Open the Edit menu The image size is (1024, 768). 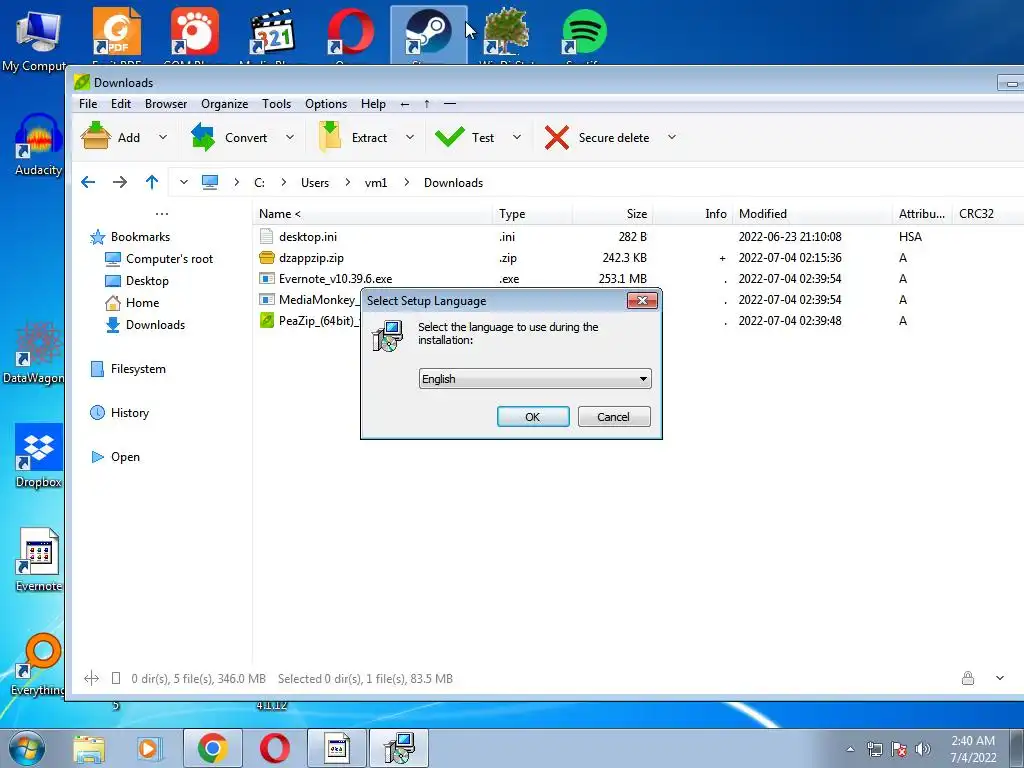121,104
